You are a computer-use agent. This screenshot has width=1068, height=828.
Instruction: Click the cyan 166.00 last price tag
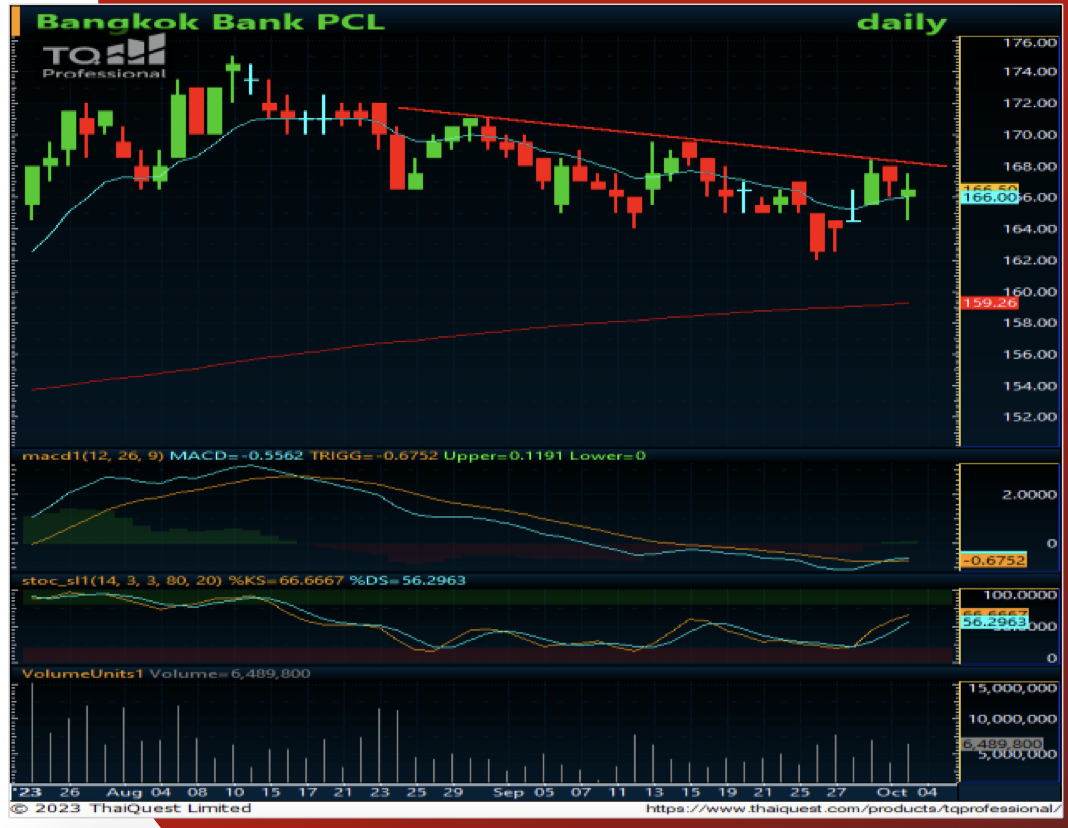(989, 197)
